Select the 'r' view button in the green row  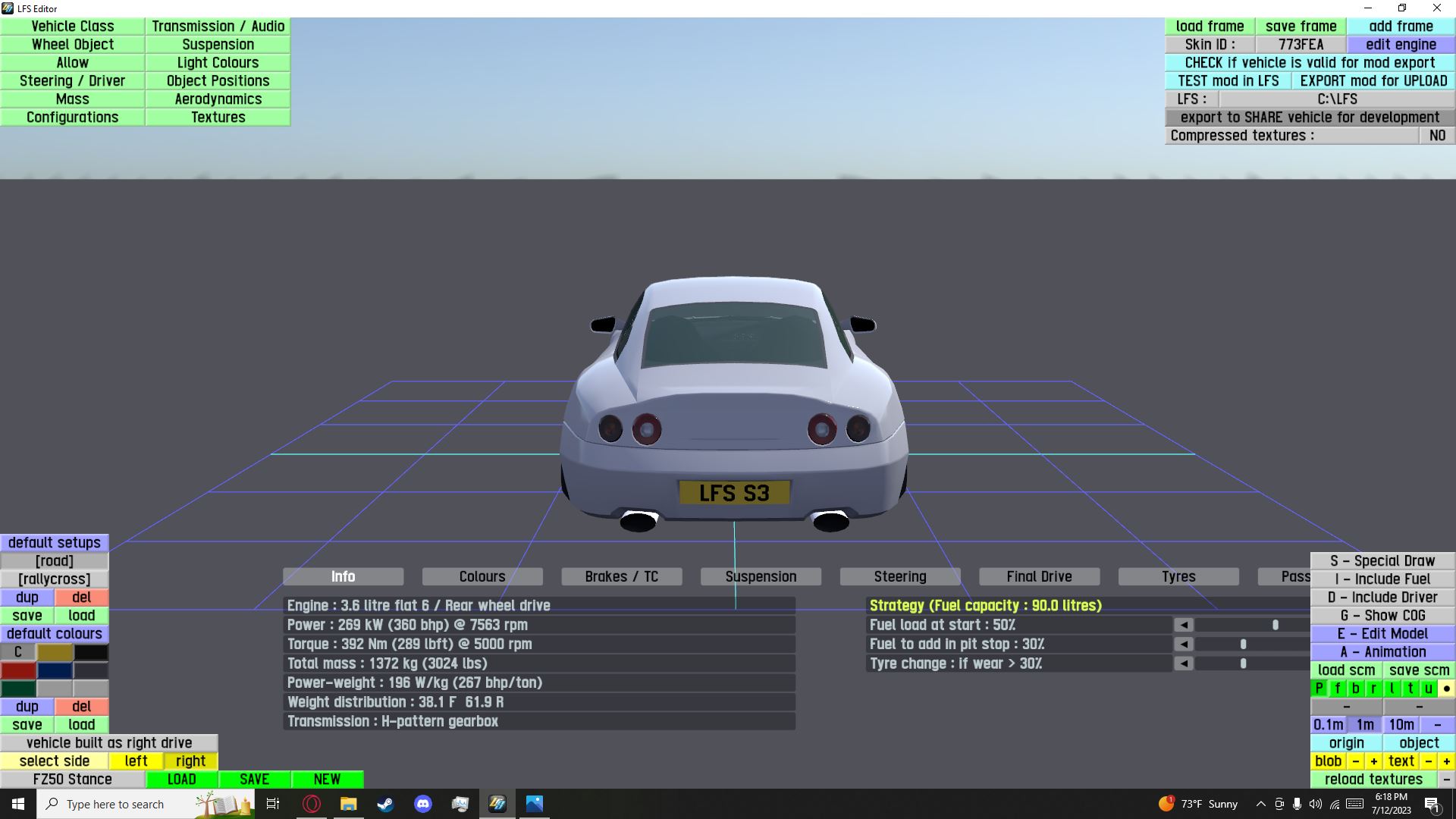(1373, 689)
